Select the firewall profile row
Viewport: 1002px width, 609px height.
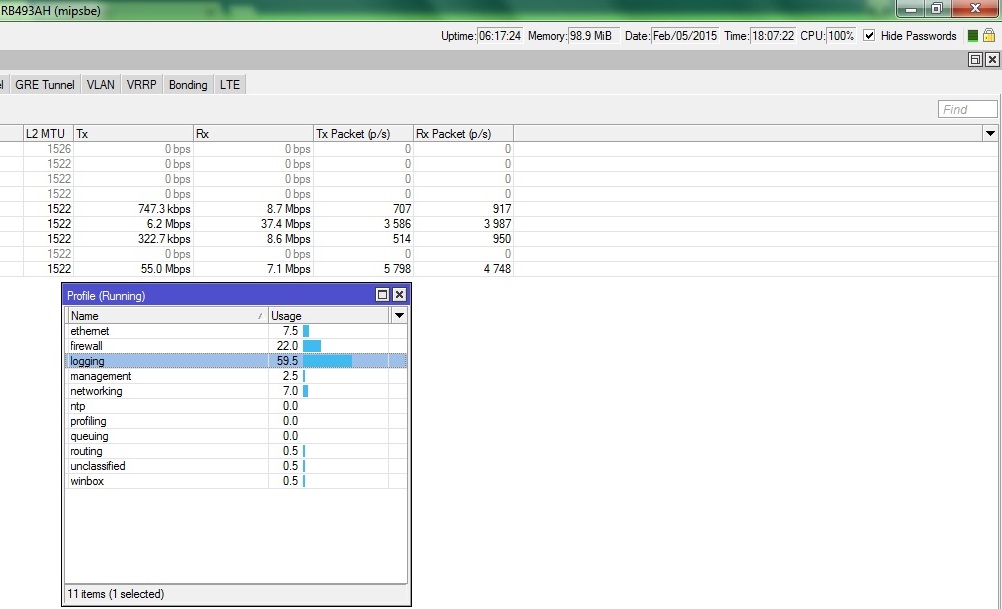click(236, 346)
